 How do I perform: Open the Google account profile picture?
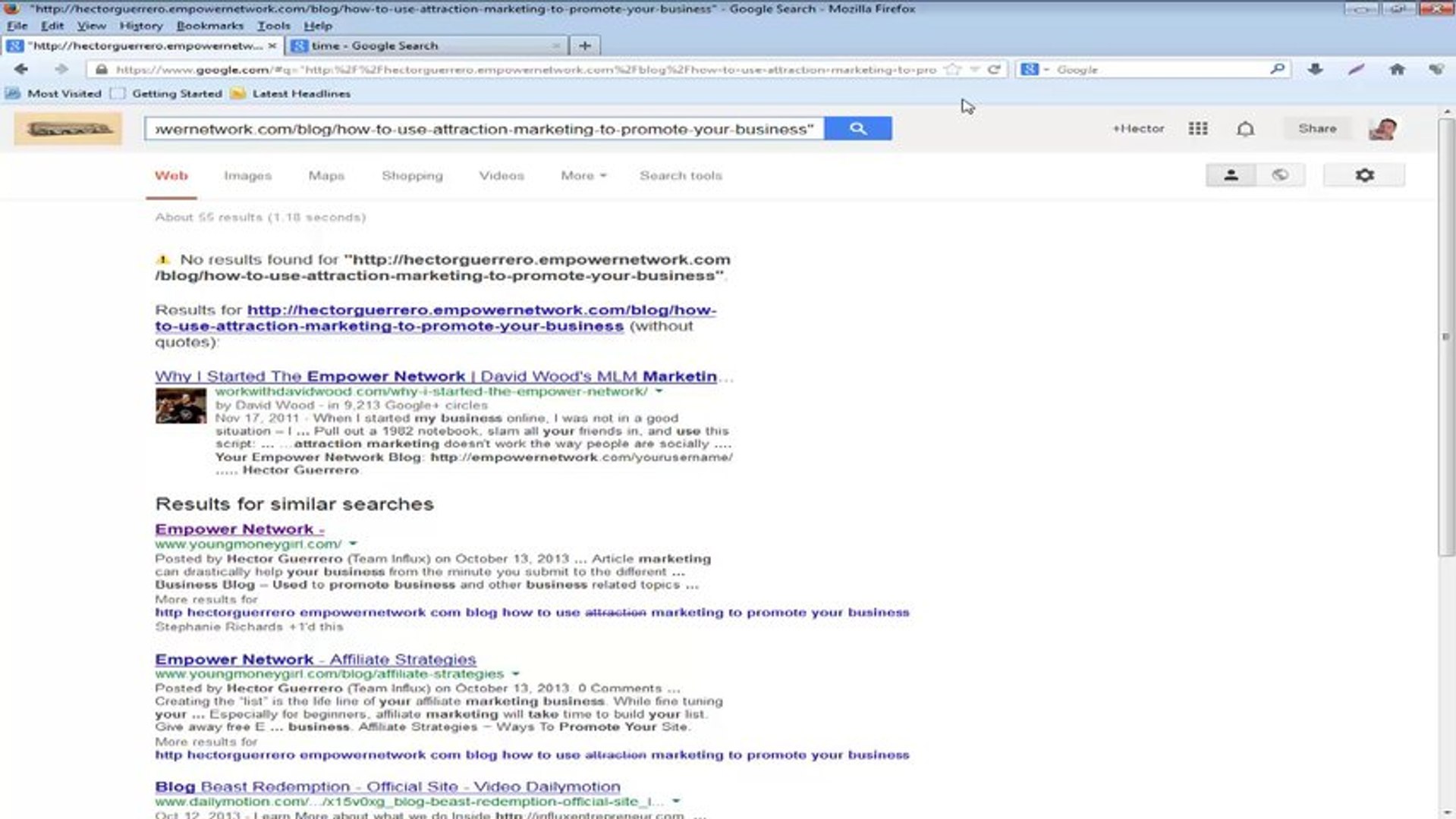pyautogui.click(x=1382, y=129)
